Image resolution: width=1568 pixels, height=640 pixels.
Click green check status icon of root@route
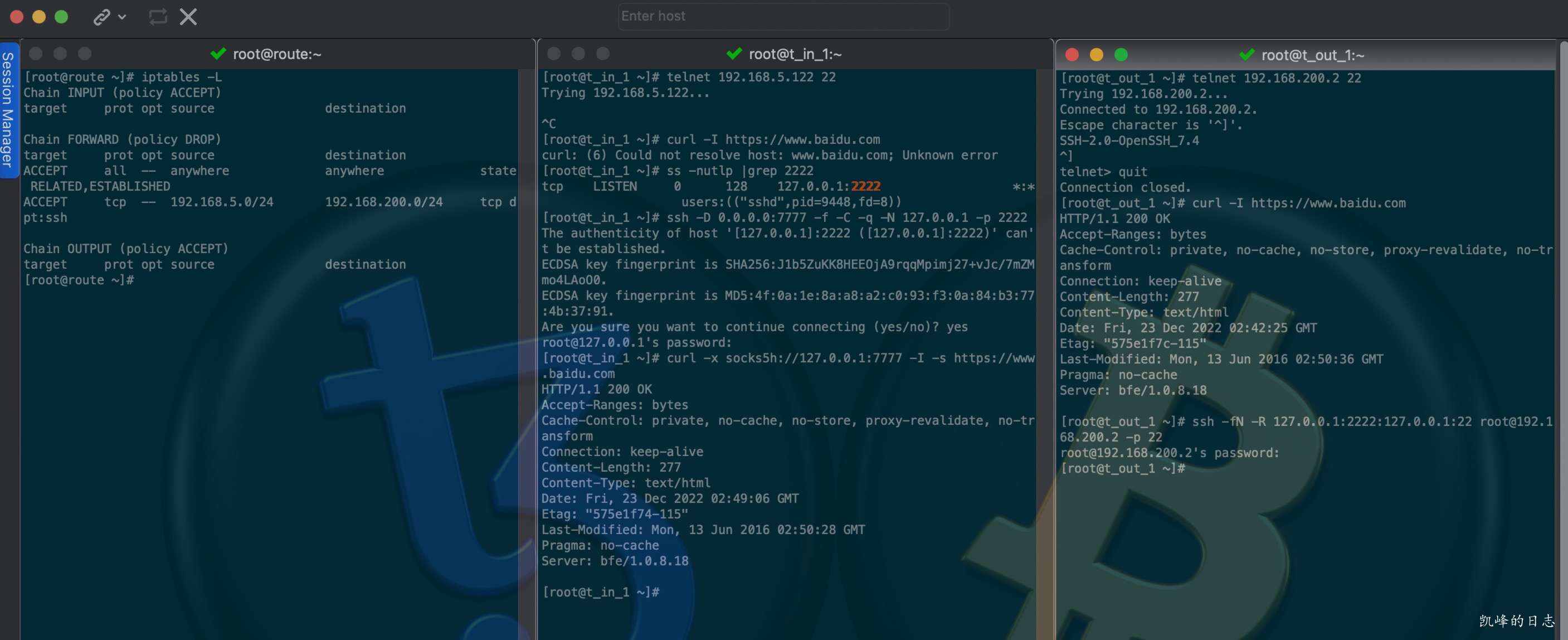(218, 54)
